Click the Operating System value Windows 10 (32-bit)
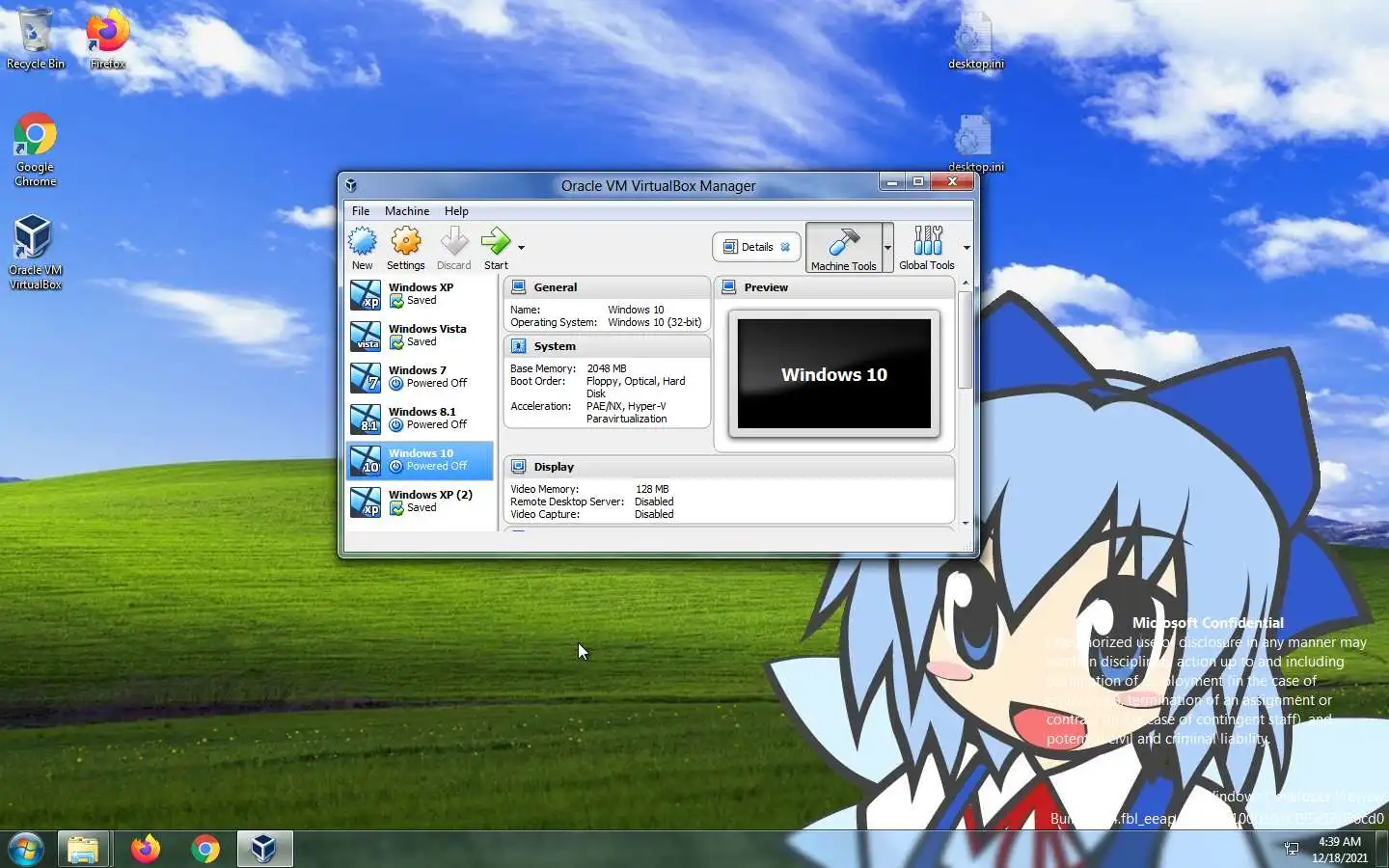 click(x=655, y=322)
